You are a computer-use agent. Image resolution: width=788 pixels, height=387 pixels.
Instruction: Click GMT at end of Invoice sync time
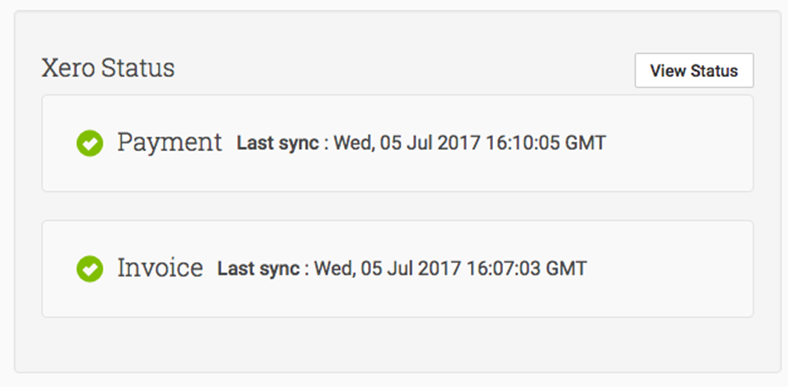(x=566, y=269)
